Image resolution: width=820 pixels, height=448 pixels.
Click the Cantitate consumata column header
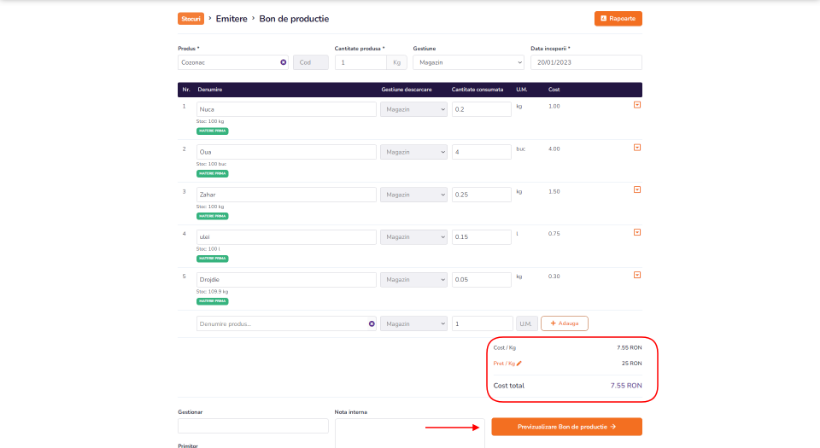click(477, 89)
